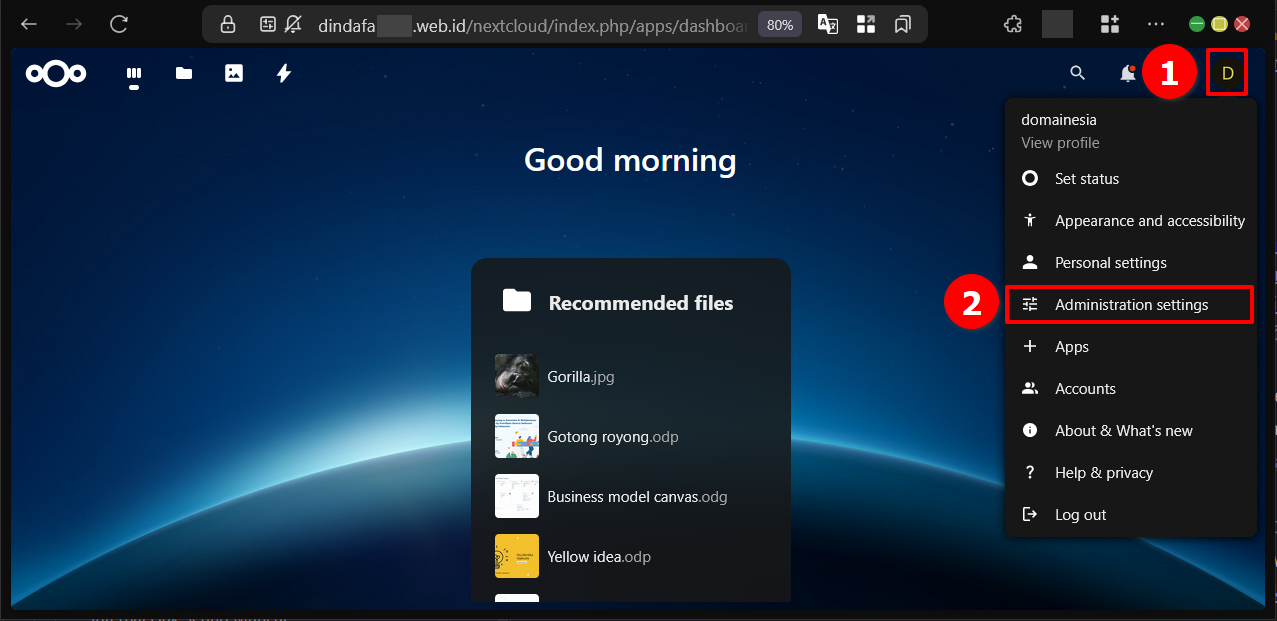The height and width of the screenshot is (621, 1277).
Task: Click View profile link
Action: pyautogui.click(x=1060, y=143)
